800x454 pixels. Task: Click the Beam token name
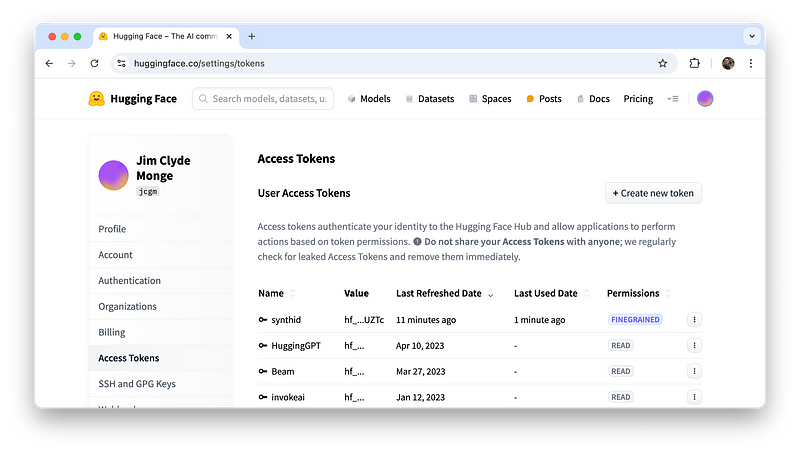(283, 371)
